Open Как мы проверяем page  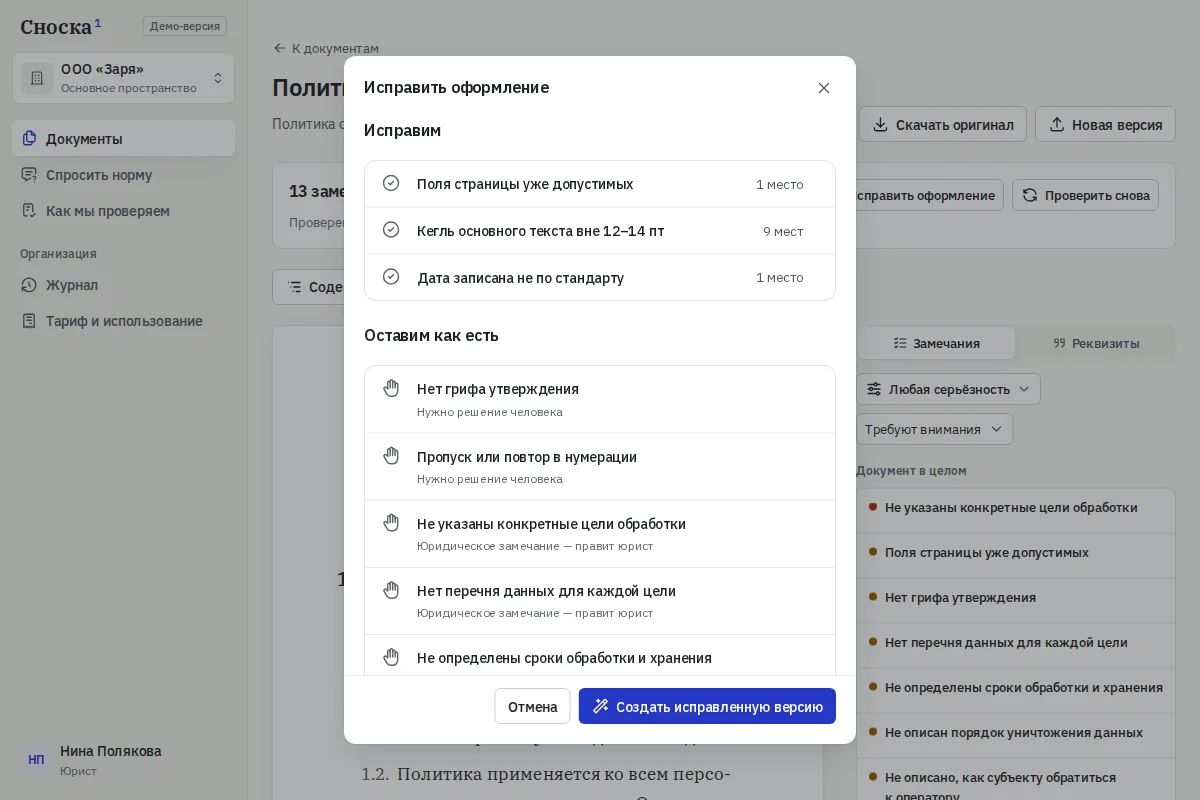[x=123, y=211]
